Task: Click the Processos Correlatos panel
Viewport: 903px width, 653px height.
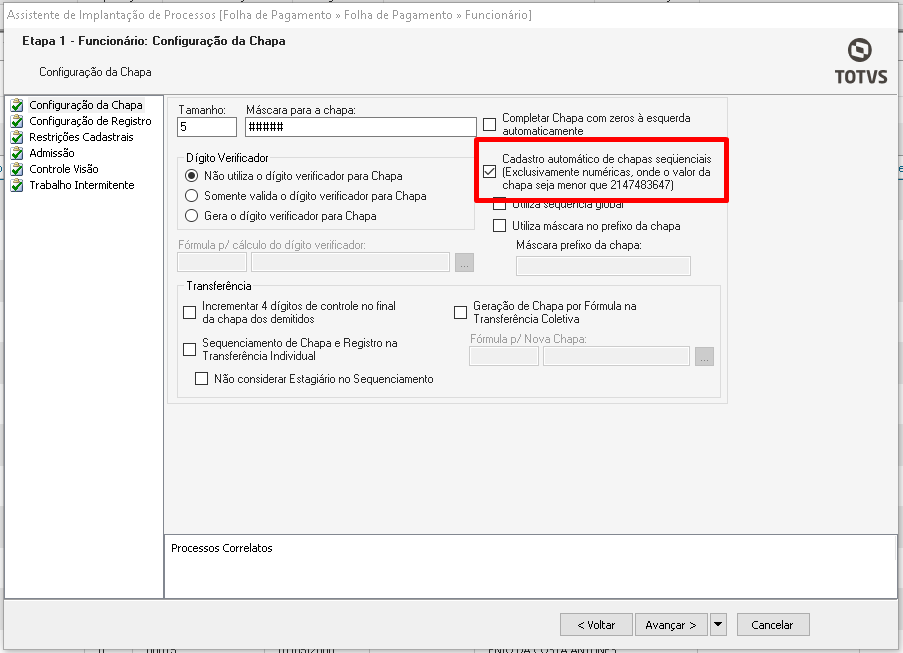Action: (x=530, y=567)
